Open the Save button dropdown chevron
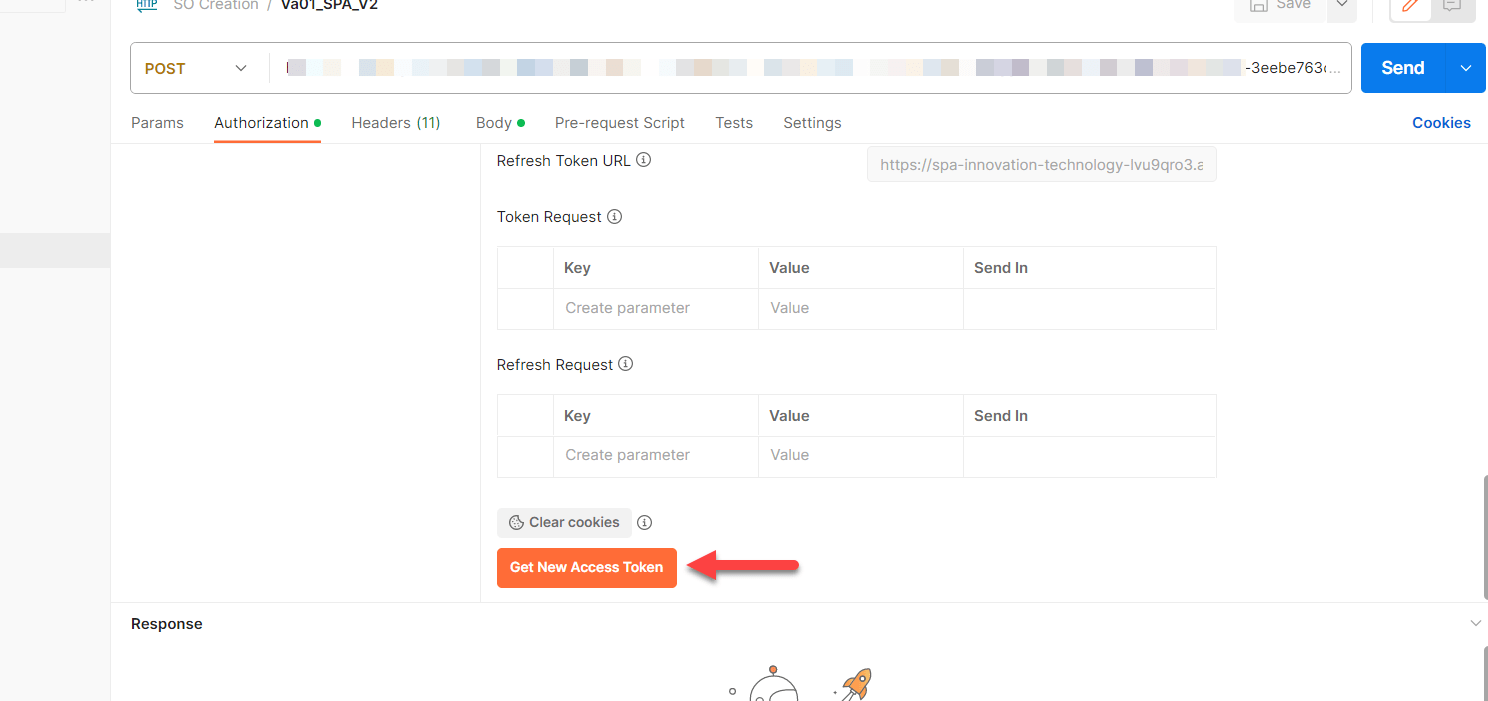1488x701 pixels. tap(1340, 4)
